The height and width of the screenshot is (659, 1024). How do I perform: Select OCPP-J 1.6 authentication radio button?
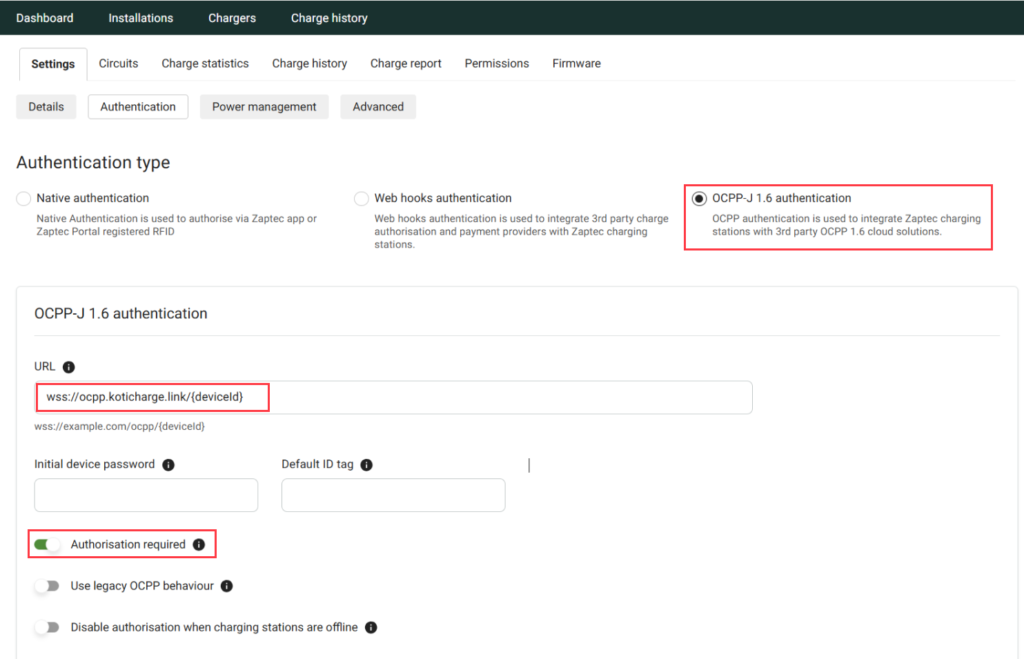click(x=699, y=199)
